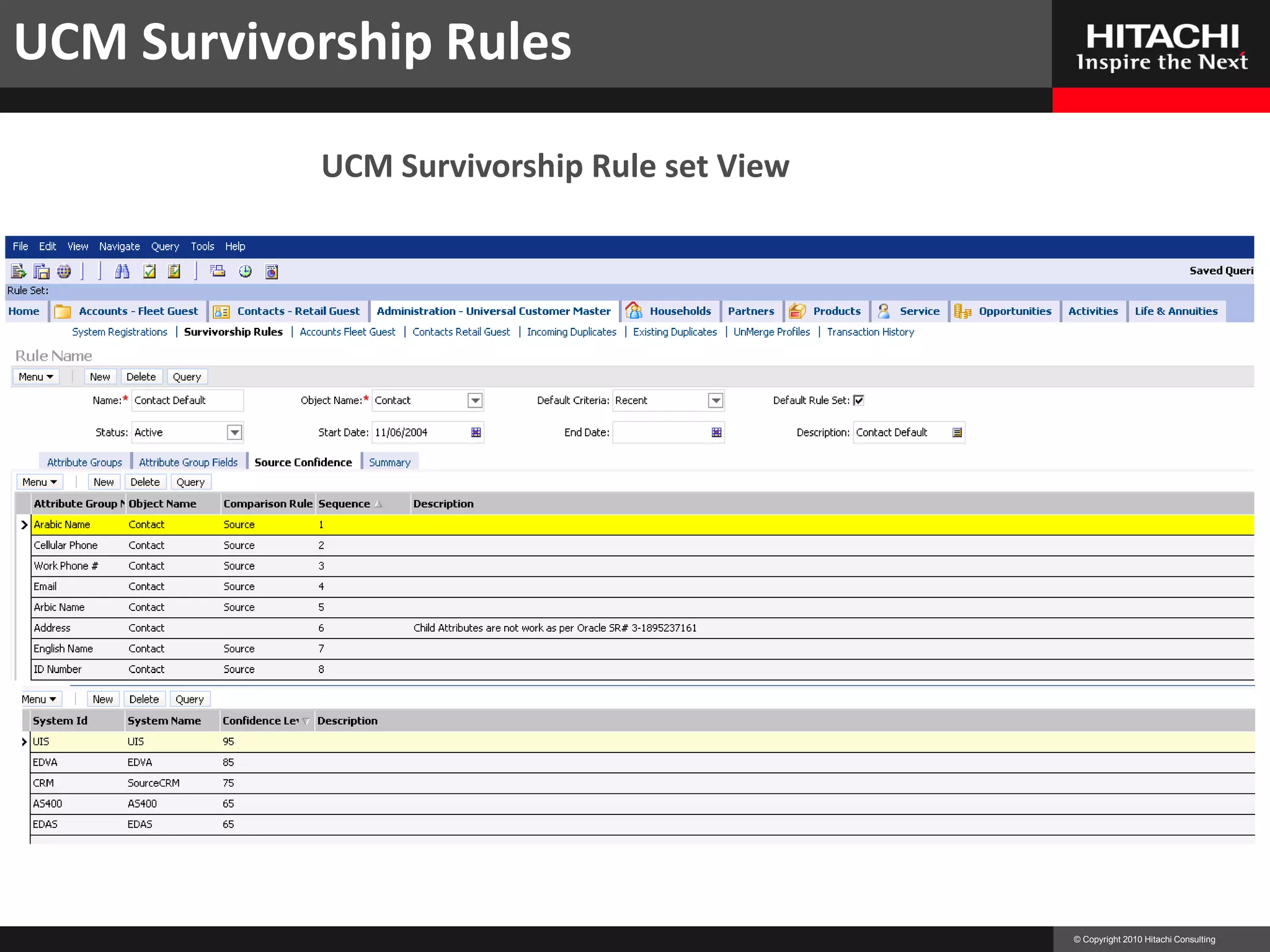Screen dimensions: 1270x952
Task: Click Delete in the Rule Name applet
Action: [x=141, y=377]
